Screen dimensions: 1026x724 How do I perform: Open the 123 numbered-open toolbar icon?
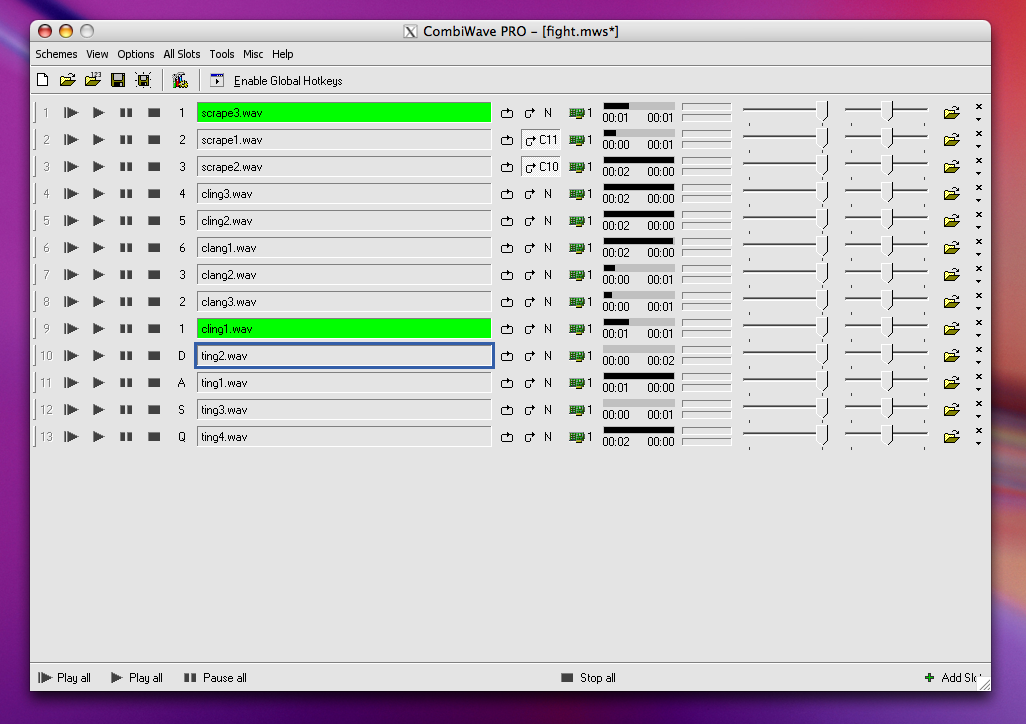point(92,79)
